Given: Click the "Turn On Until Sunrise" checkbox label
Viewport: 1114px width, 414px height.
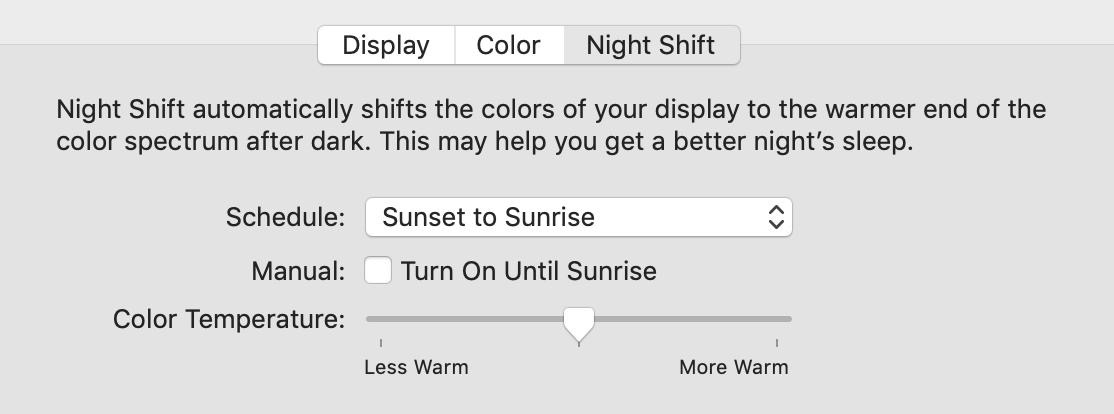Looking at the screenshot, I should click(x=528, y=271).
